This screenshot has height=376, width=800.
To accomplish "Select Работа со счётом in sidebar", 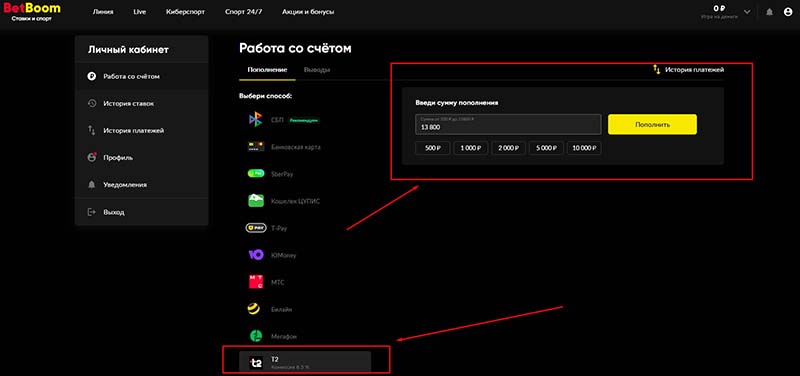I will point(141,77).
